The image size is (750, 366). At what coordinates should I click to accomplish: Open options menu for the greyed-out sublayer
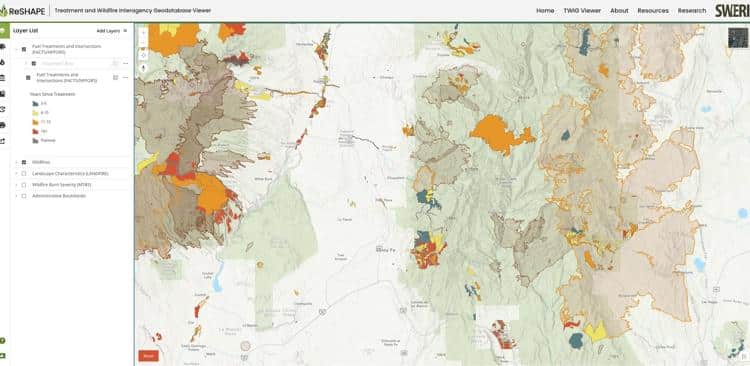click(x=125, y=63)
